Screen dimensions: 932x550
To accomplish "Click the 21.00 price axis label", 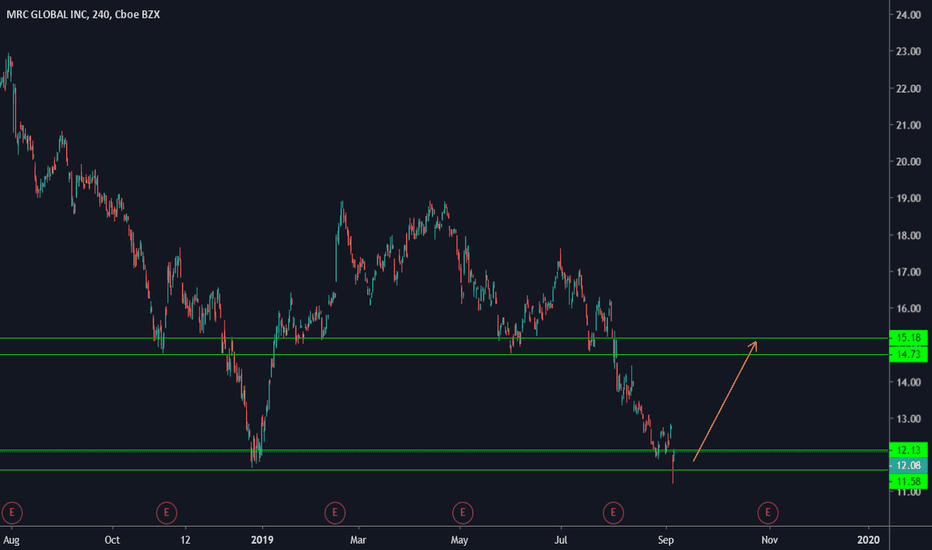I will pyautogui.click(x=908, y=125).
